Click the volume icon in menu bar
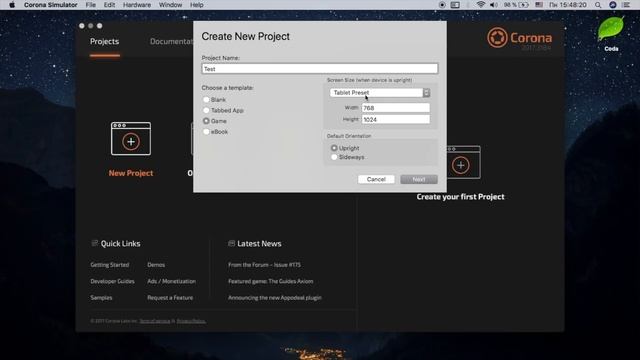This screenshot has width=640, height=360. 493,5
